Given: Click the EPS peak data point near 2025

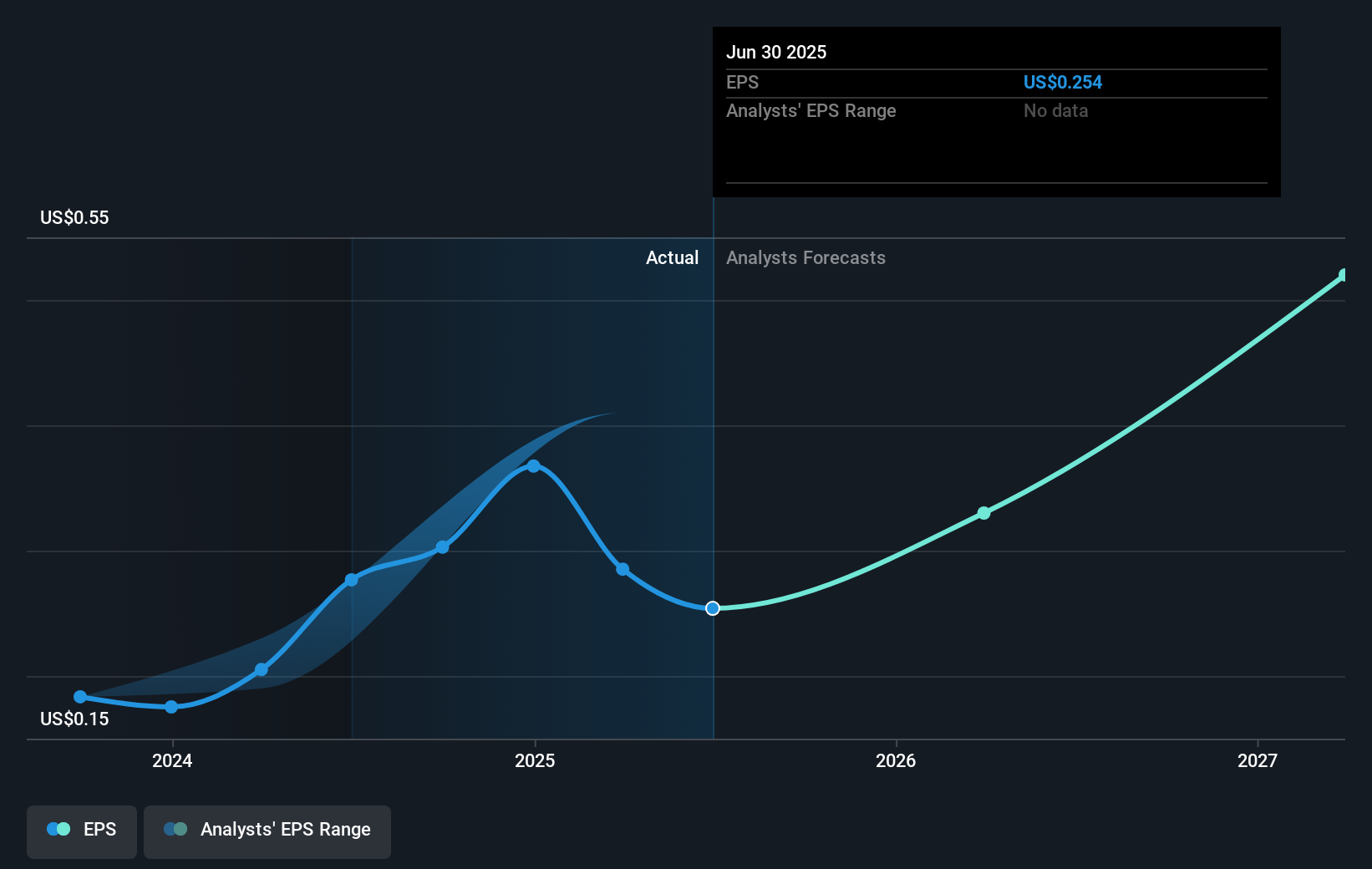Looking at the screenshot, I should pos(533,466).
